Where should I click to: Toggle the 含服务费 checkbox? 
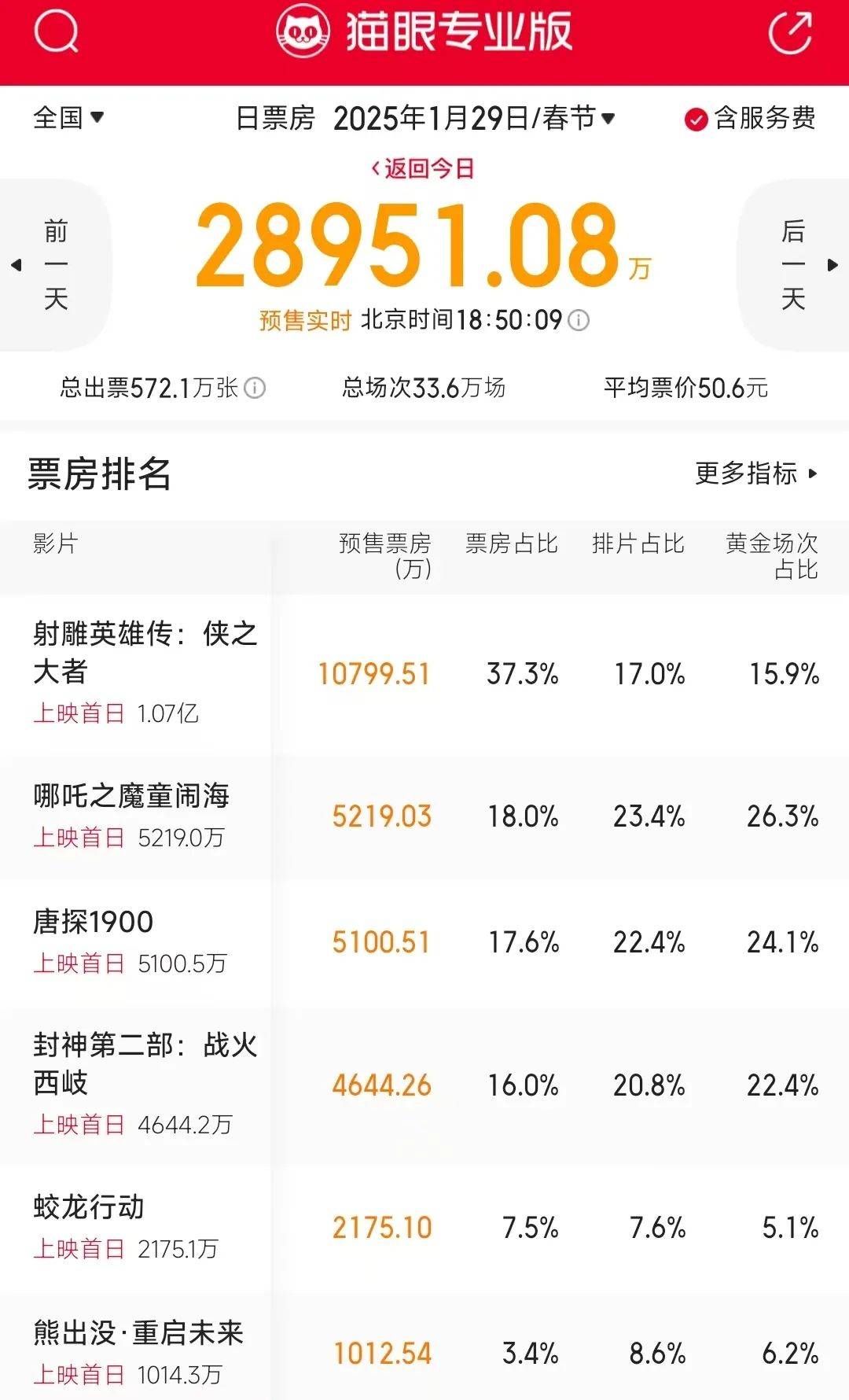[696, 120]
